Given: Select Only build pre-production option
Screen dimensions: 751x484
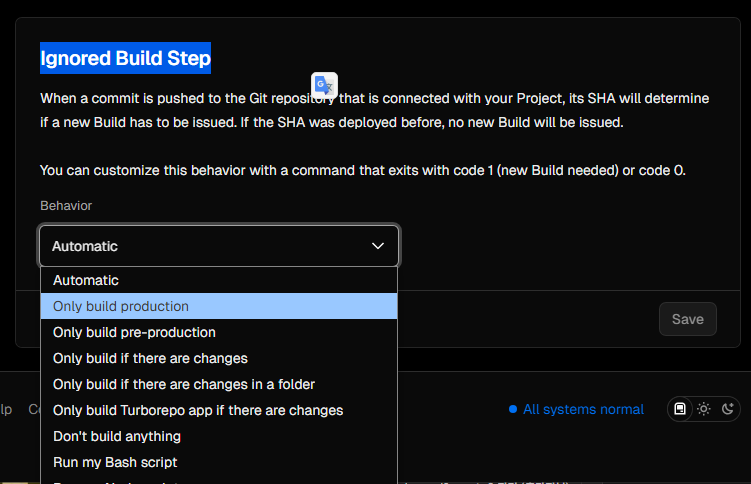Looking at the screenshot, I should pos(219,332).
